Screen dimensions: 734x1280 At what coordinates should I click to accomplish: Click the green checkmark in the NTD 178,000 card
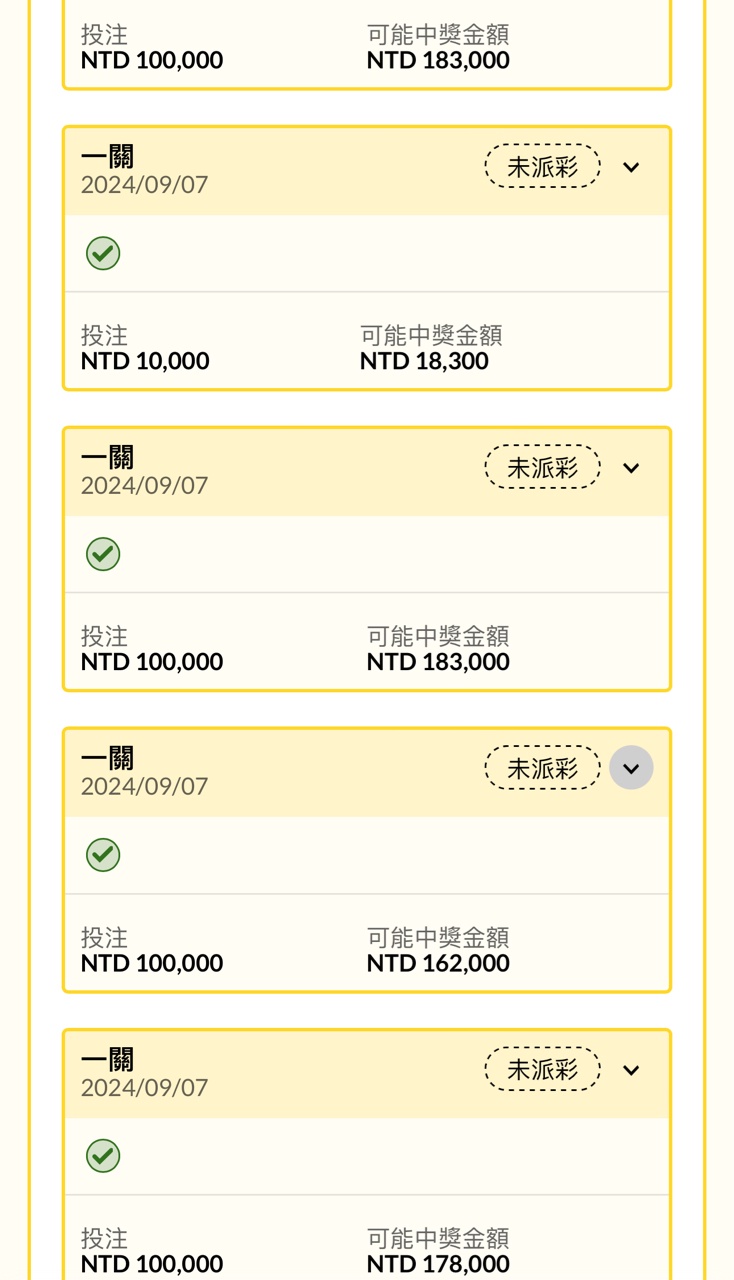click(103, 1156)
